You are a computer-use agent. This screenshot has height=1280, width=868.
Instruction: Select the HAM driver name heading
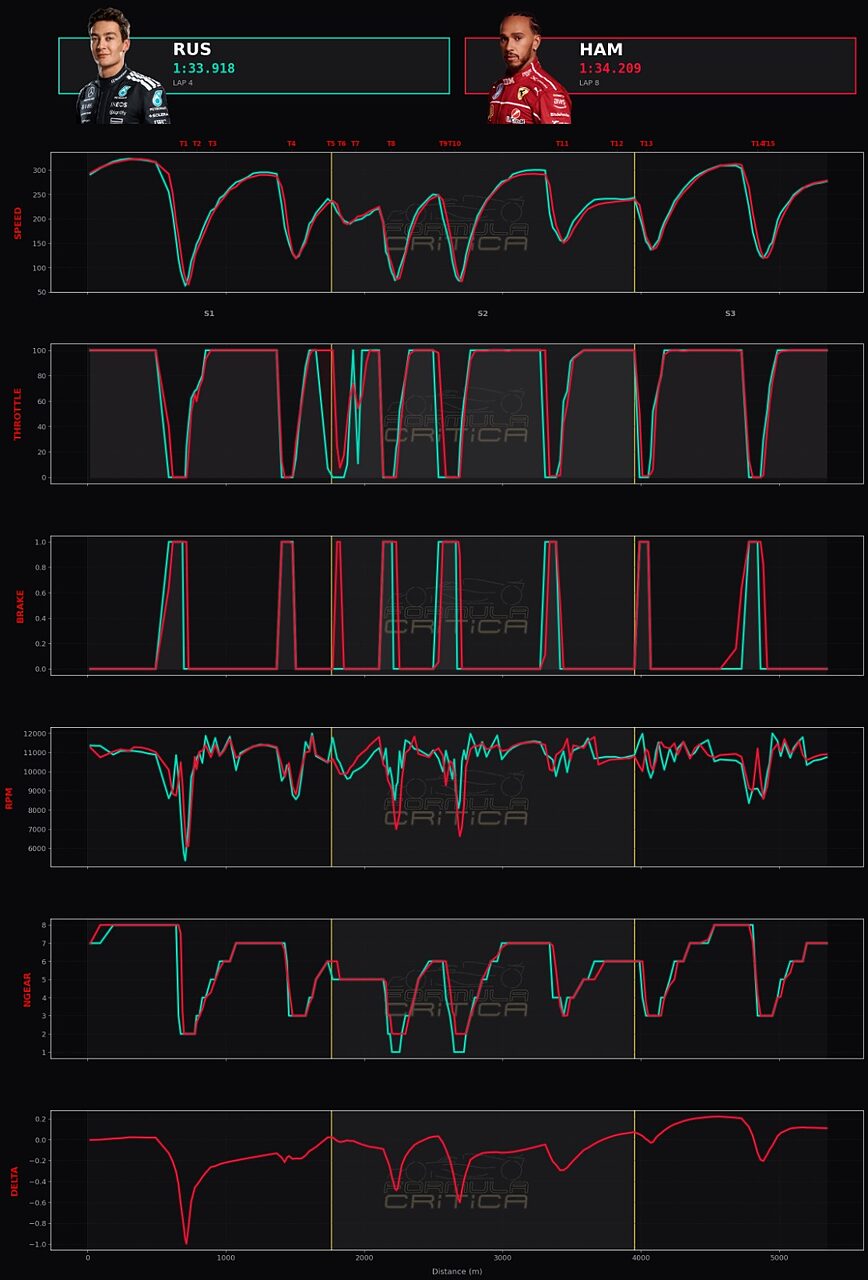point(601,49)
